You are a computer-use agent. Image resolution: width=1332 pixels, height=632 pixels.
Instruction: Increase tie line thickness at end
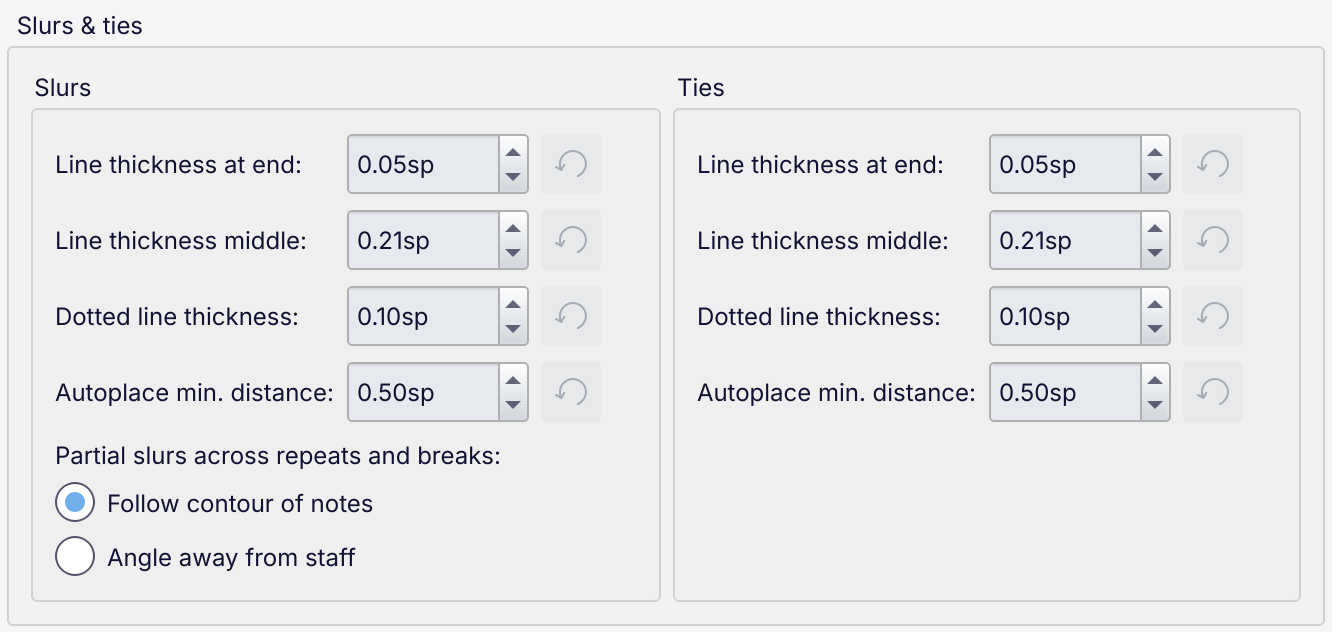tap(1155, 153)
